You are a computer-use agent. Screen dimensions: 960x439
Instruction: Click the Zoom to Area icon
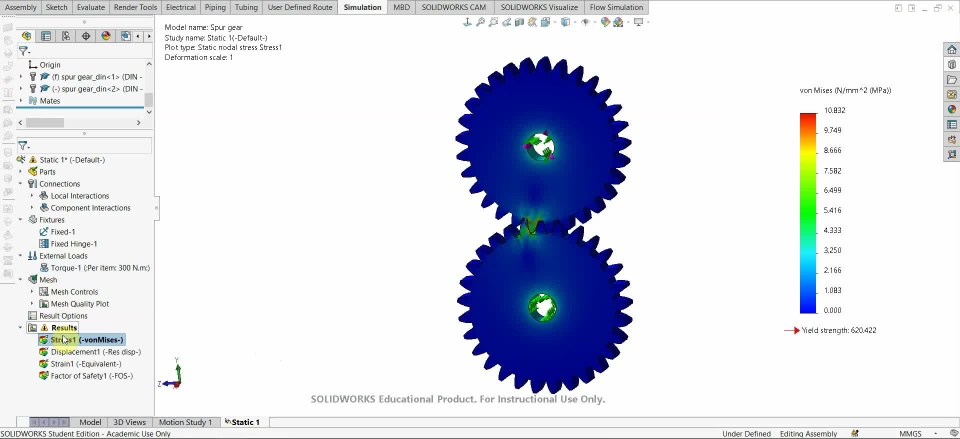493,22
